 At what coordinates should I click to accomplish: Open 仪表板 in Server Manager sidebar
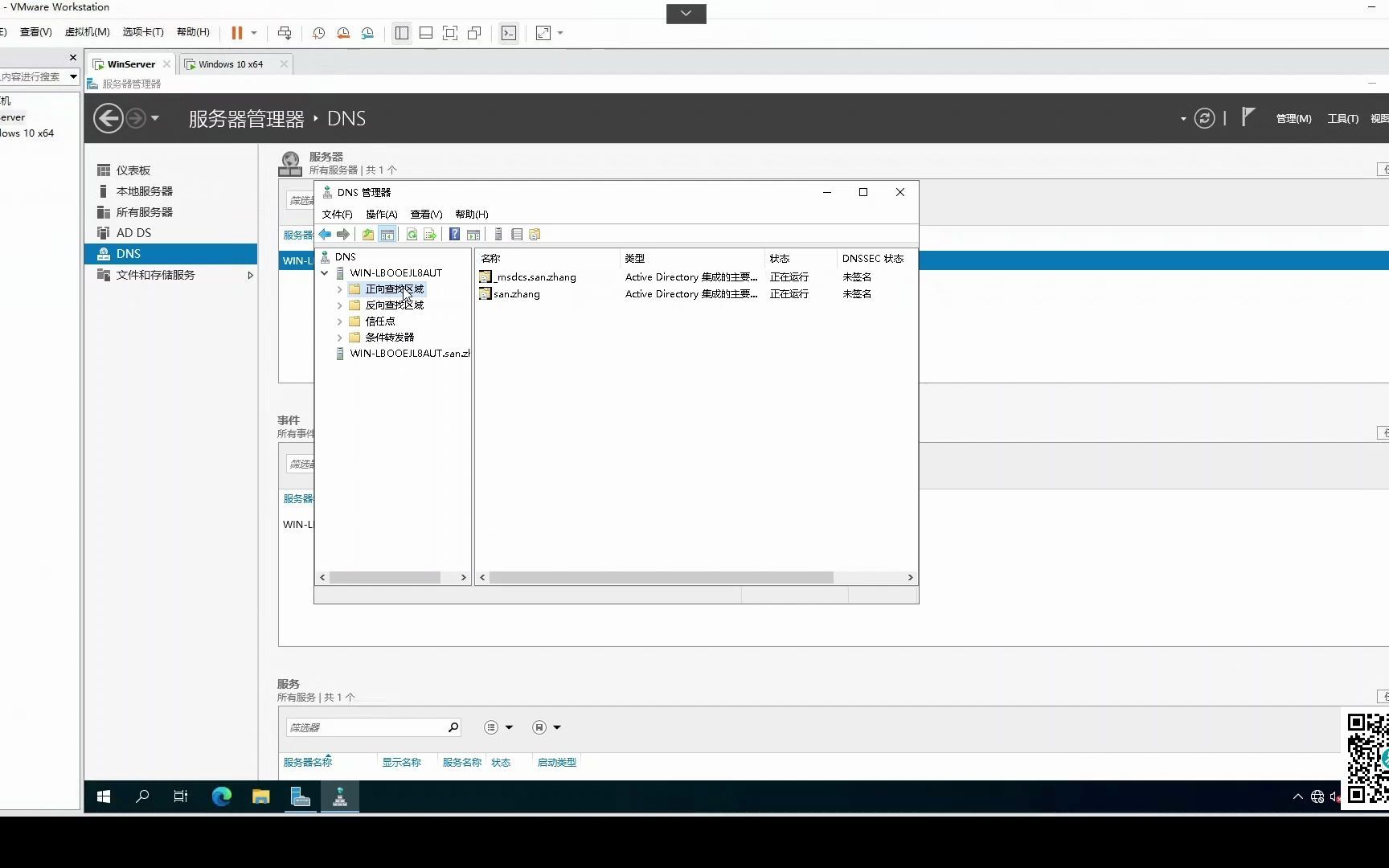point(133,170)
